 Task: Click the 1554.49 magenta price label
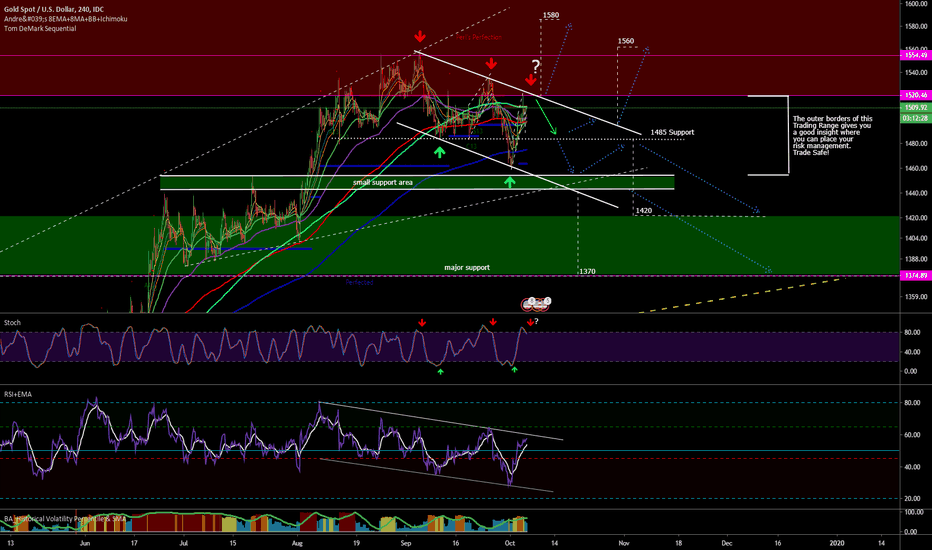tap(916, 55)
